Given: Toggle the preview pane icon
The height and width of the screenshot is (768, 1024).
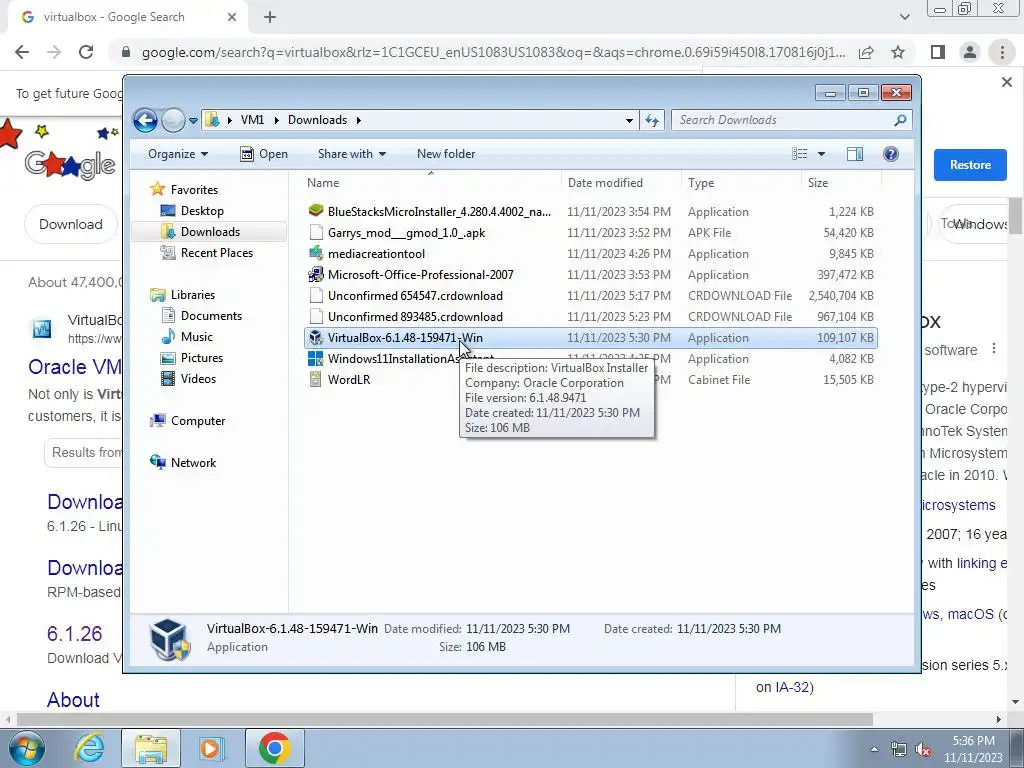Looking at the screenshot, I should [x=855, y=154].
